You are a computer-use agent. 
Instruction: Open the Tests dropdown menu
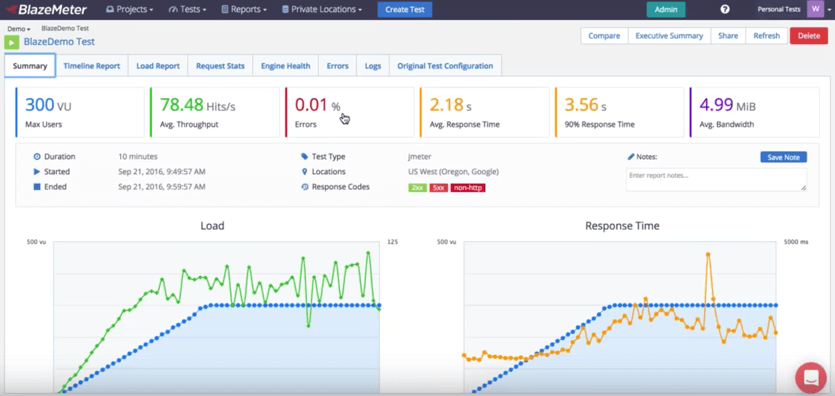tap(187, 9)
